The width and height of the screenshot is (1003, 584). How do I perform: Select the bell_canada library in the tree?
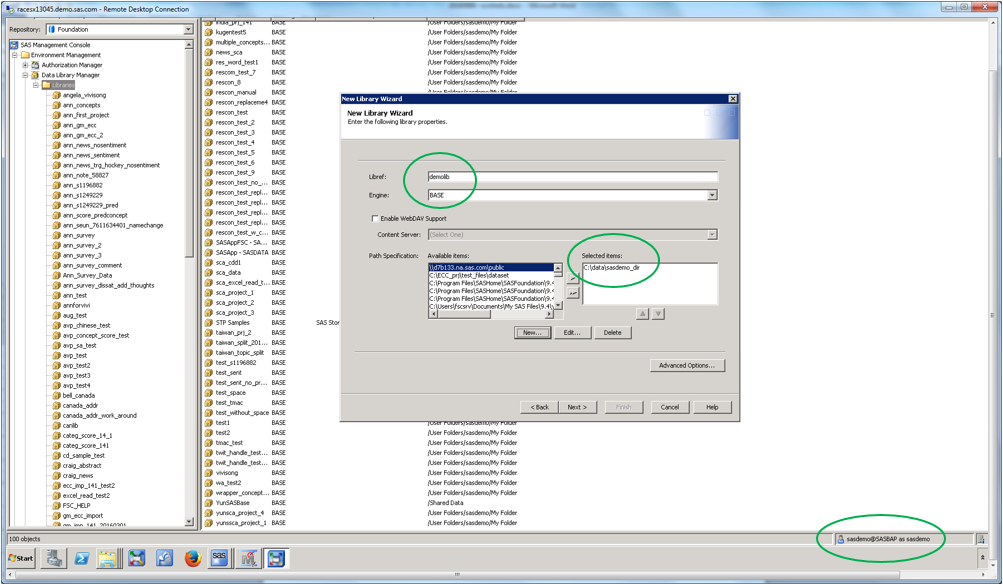tap(79, 395)
